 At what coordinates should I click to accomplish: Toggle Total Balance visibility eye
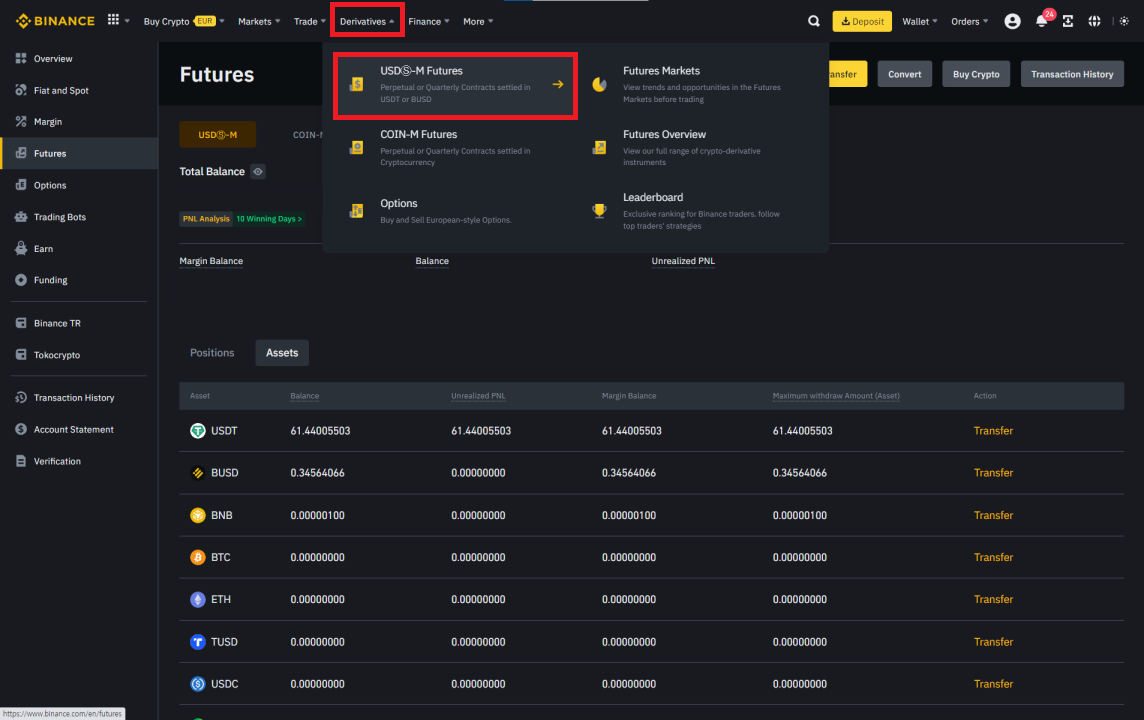click(x=258, y=171)
